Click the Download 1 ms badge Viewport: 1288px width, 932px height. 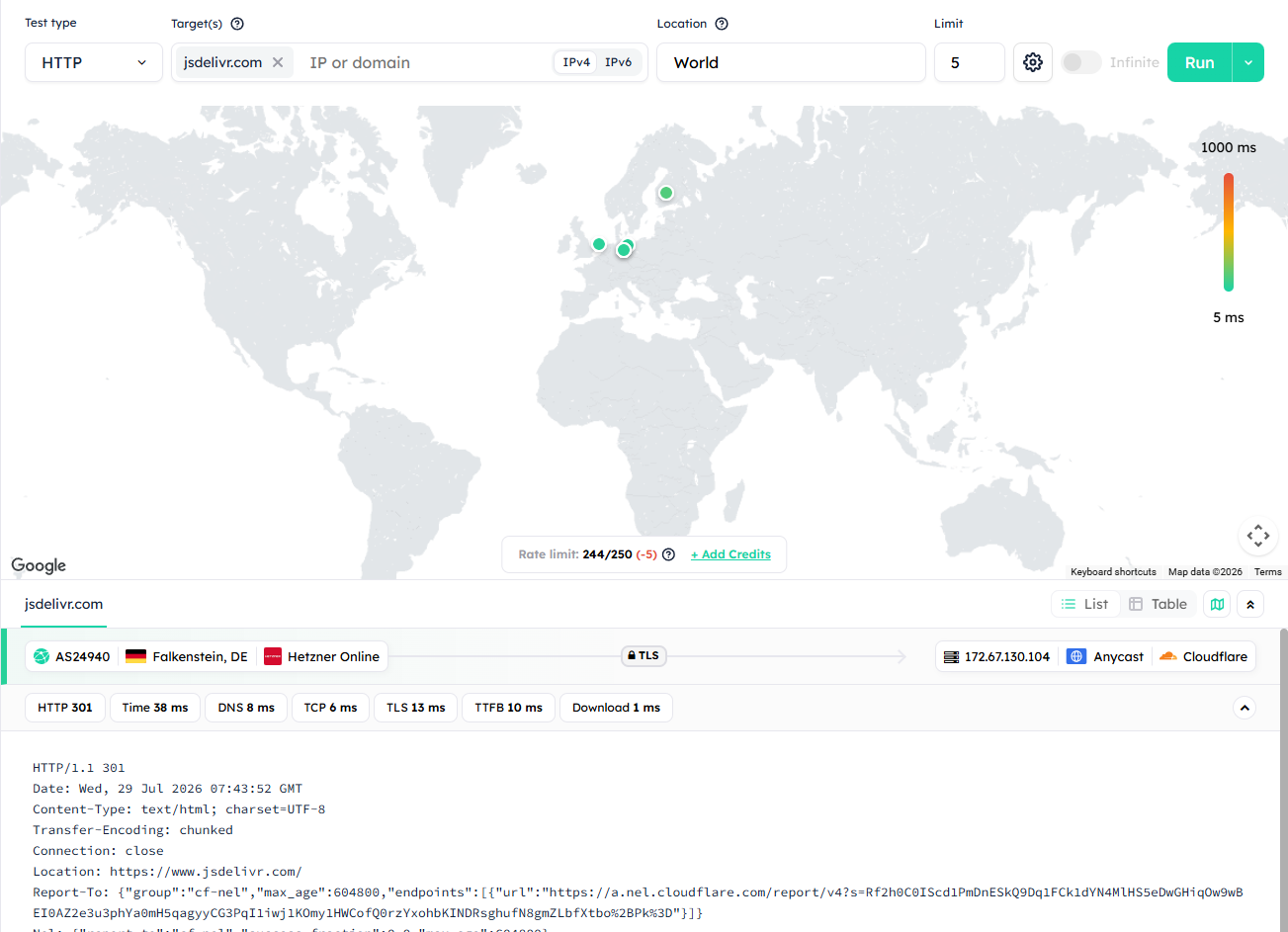[x=616, y=708]
